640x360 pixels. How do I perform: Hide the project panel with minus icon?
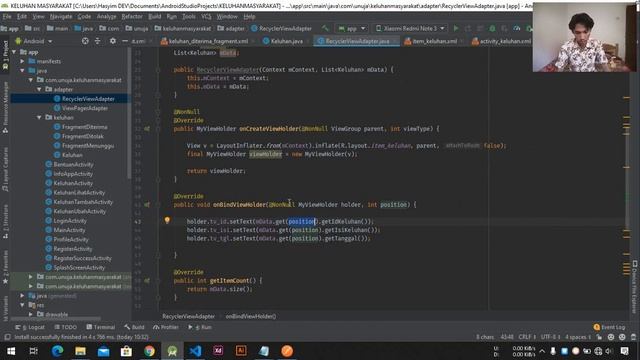(x=125, y=41)
